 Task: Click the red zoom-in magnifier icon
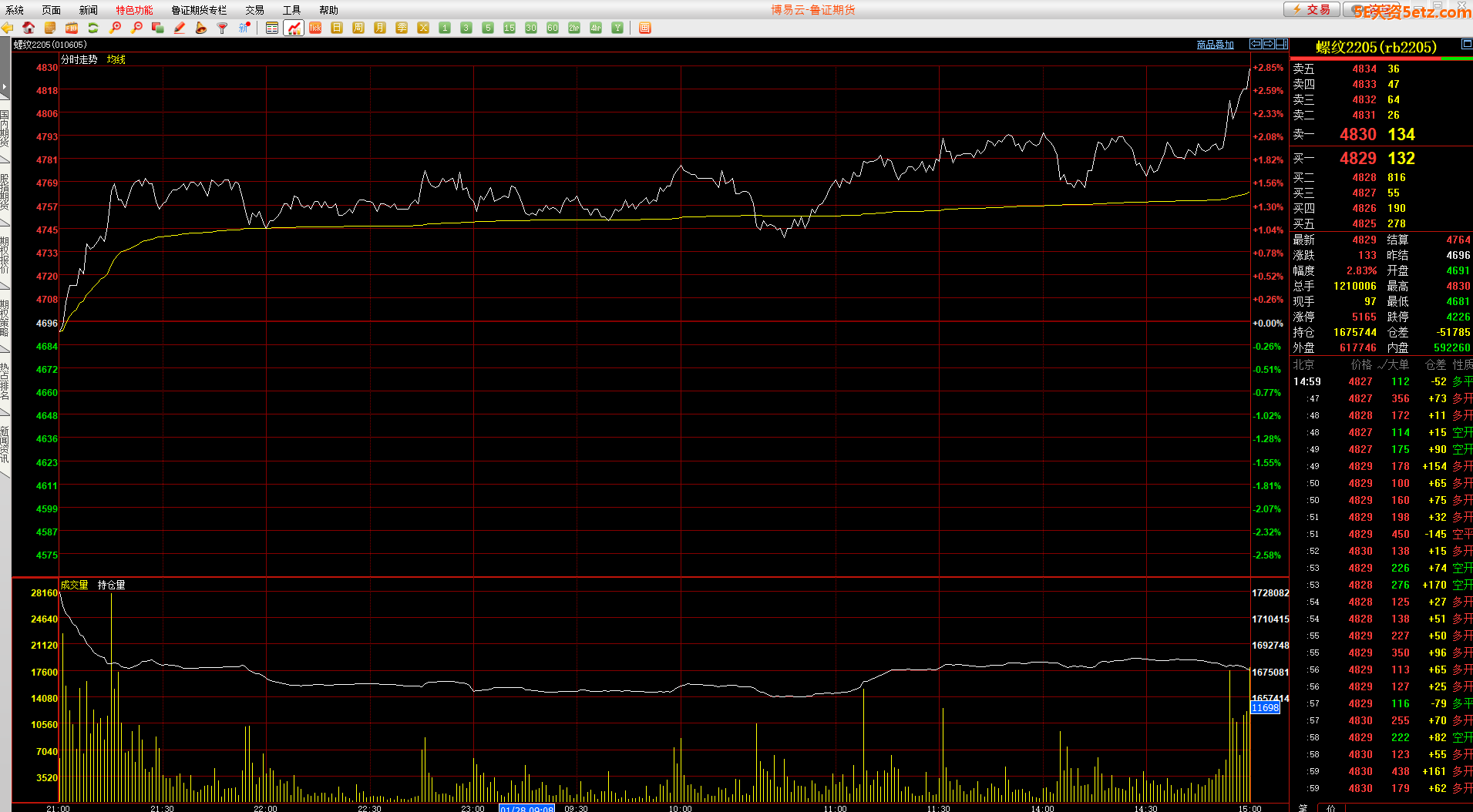[x=115, y=28]
